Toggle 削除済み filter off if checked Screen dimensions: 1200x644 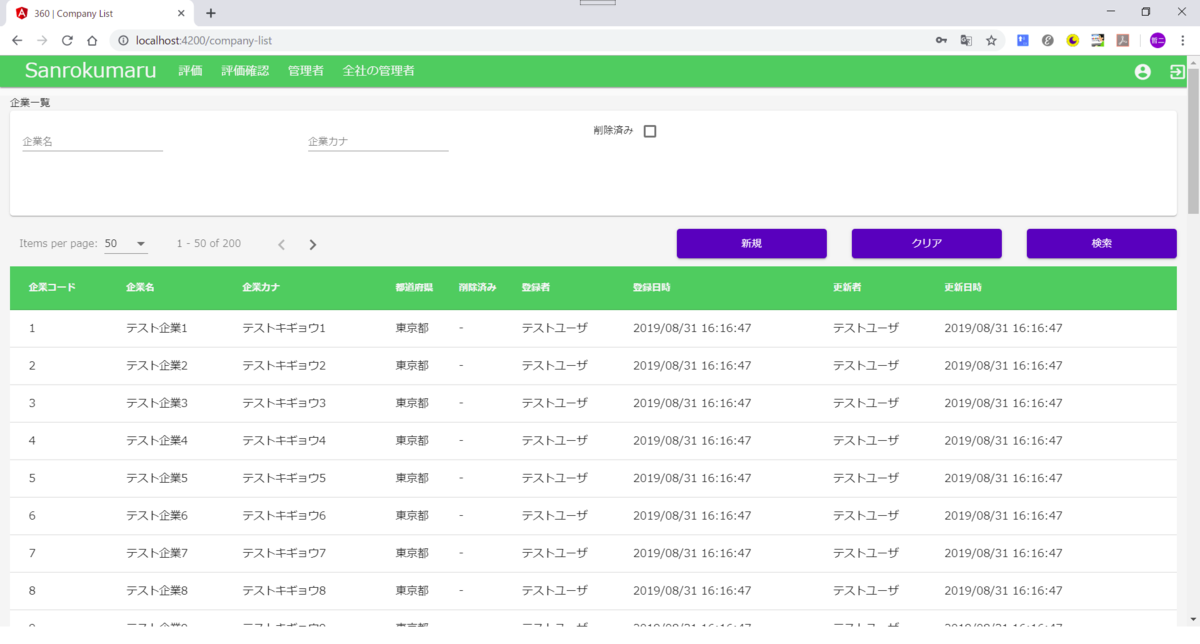point(649,130)
